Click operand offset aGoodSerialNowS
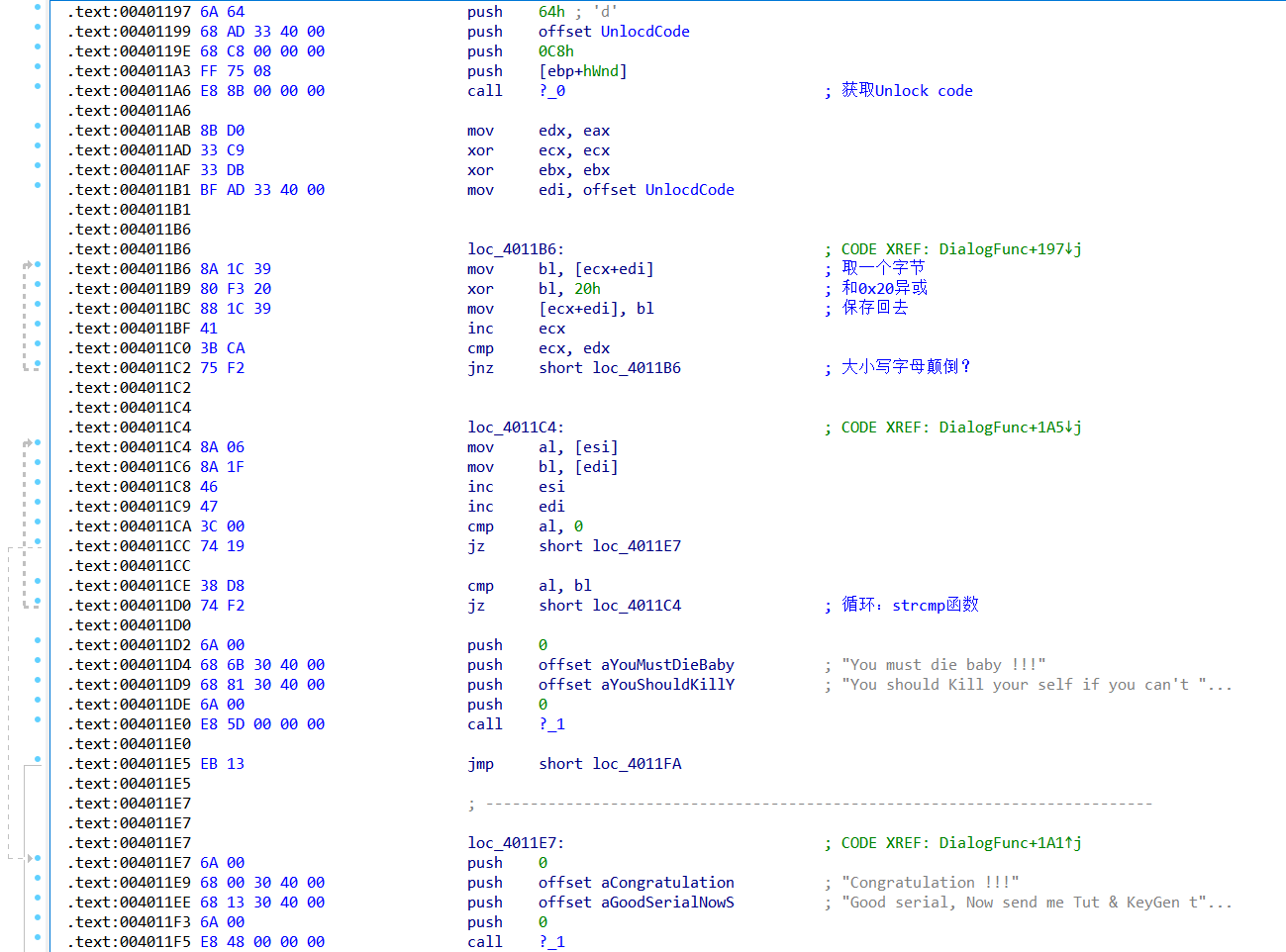Screen dimensions: 1286x952 tap(637, 903)
